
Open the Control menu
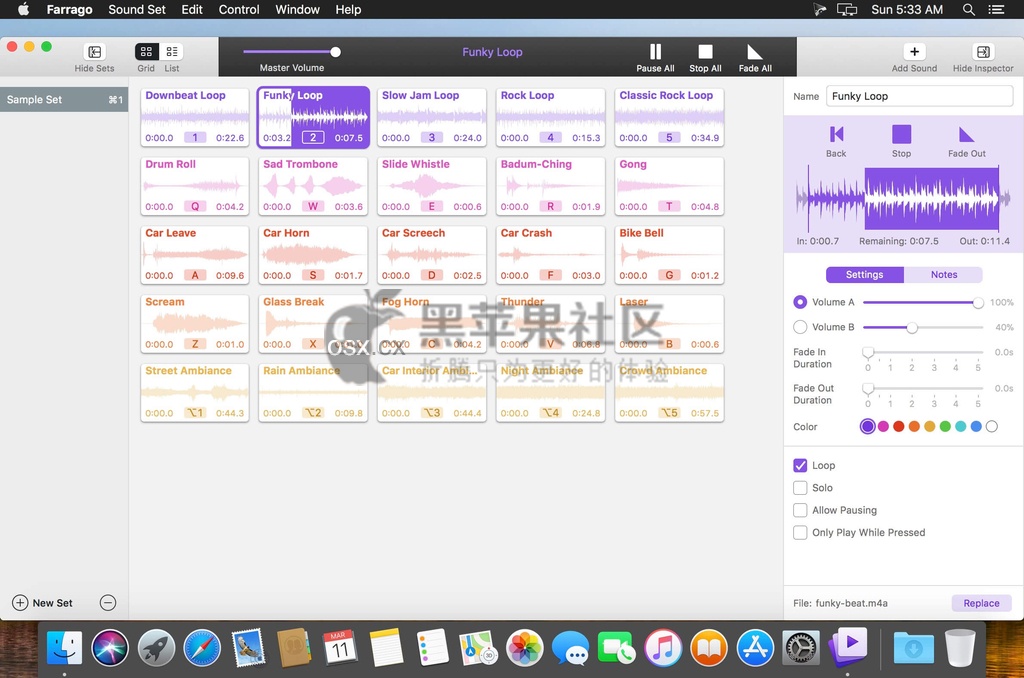click(239, 10)
